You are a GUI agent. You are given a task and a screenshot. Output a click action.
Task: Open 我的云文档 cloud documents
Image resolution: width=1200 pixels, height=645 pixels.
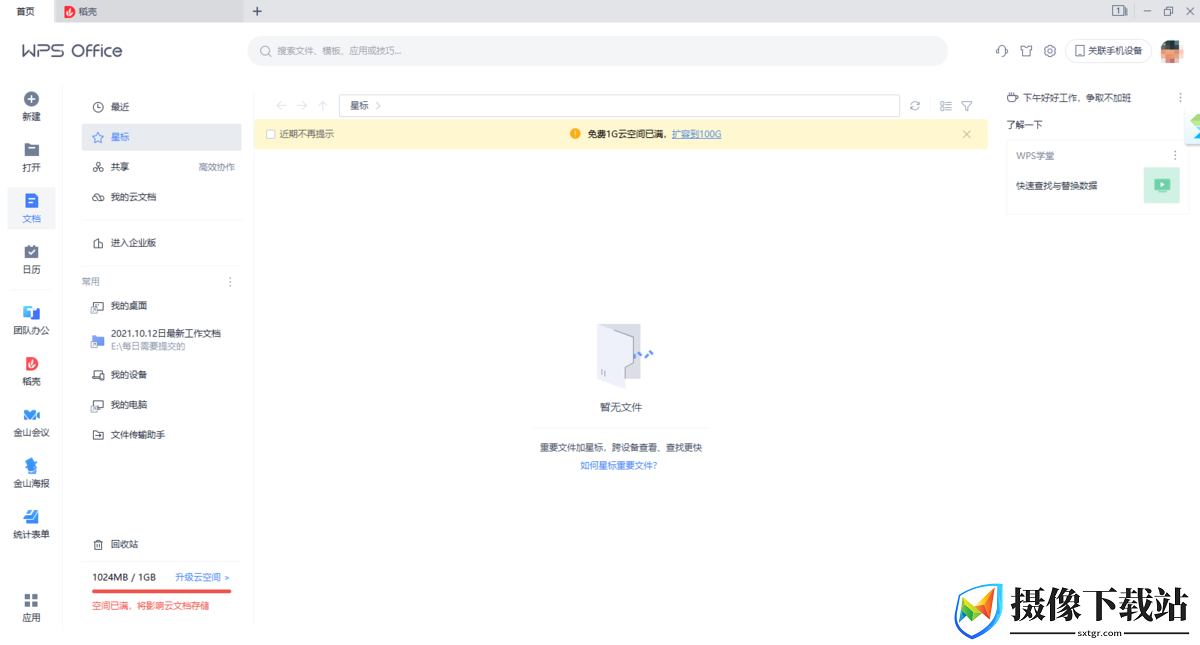pos(161,197)
